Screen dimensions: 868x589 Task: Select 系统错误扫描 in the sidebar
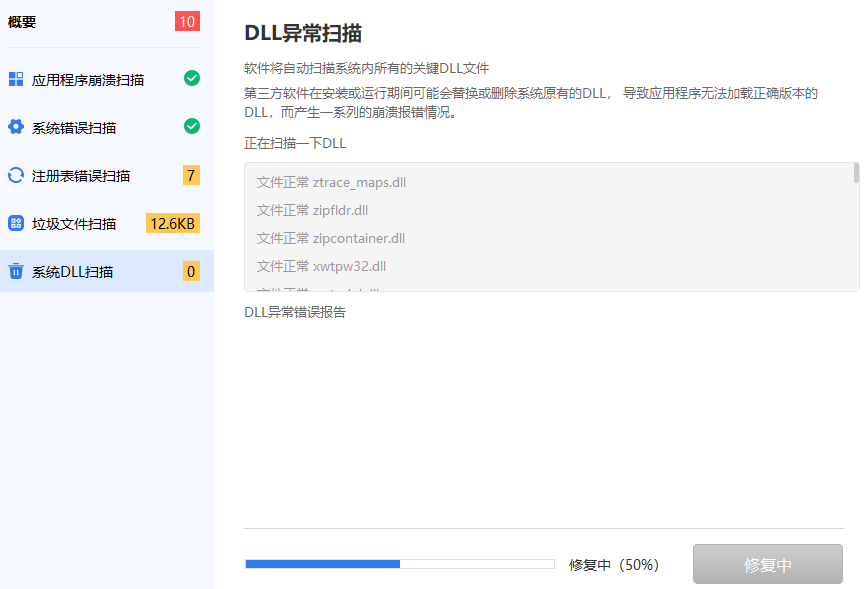(x=107, y=127)
